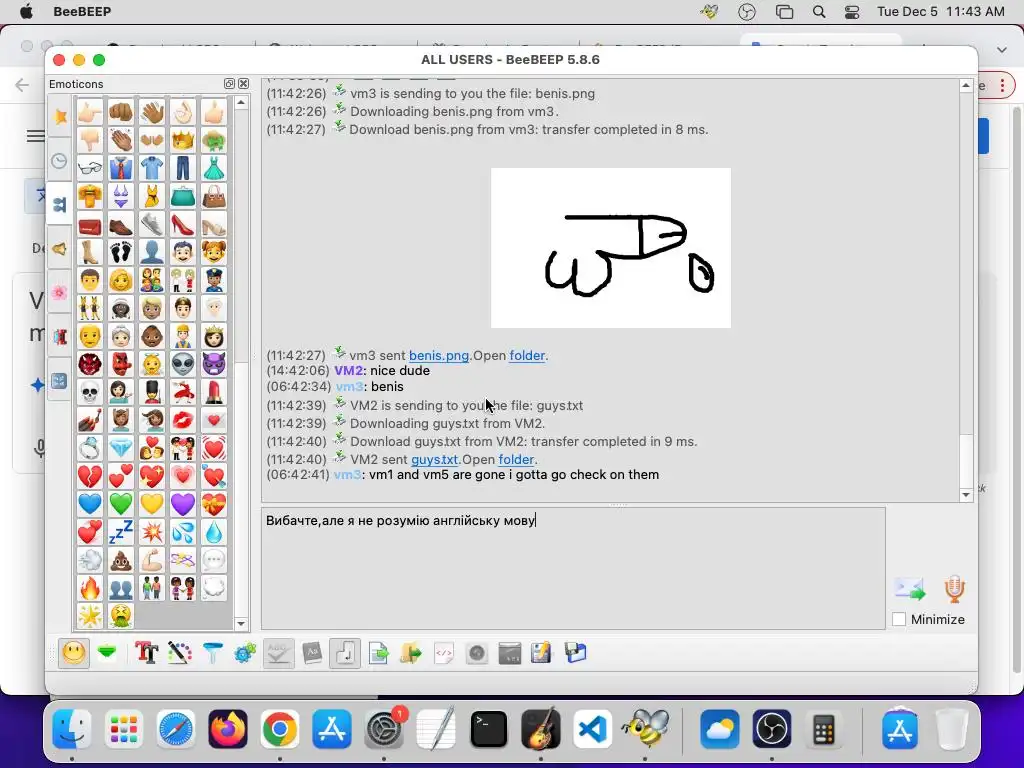Image resolution: width=1024 pixels, height=768 pixels.
Task: Click chat scrollbar up arrow
Action: click(x=966, y=86)
